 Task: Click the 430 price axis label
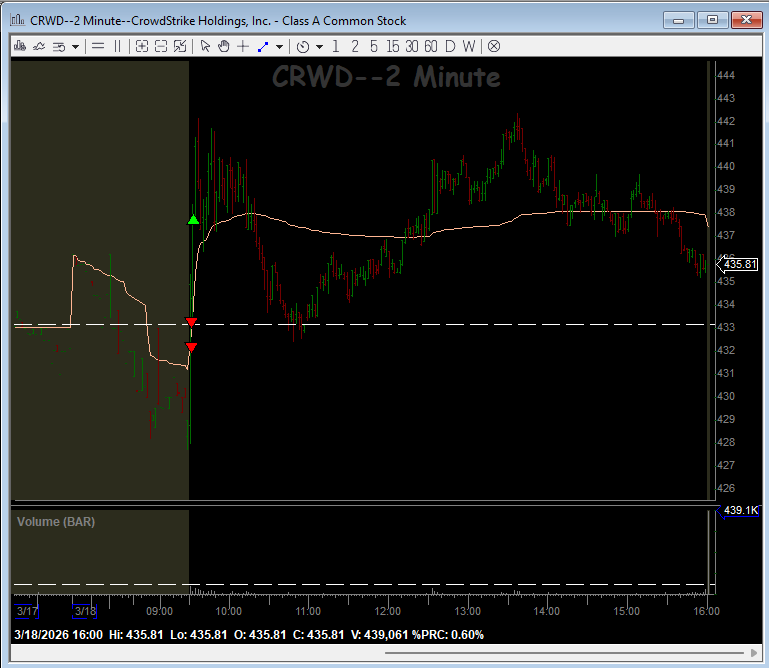(726, 396)
